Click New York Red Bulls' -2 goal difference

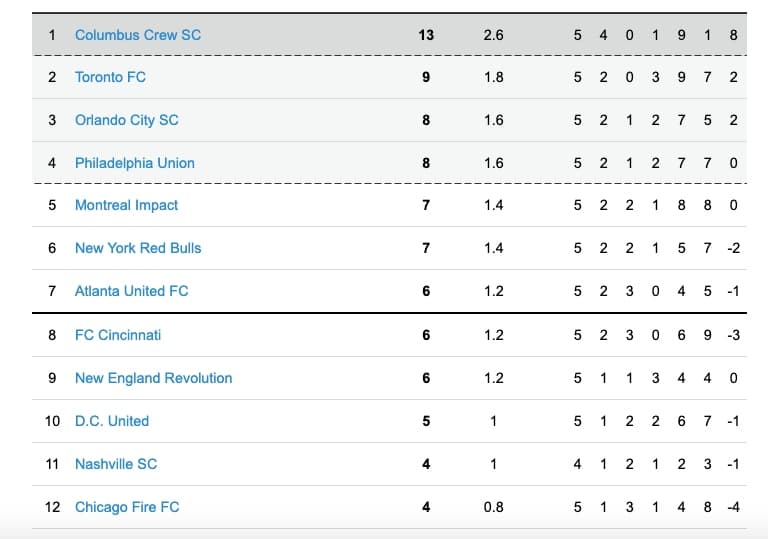[x=733, y=248]
